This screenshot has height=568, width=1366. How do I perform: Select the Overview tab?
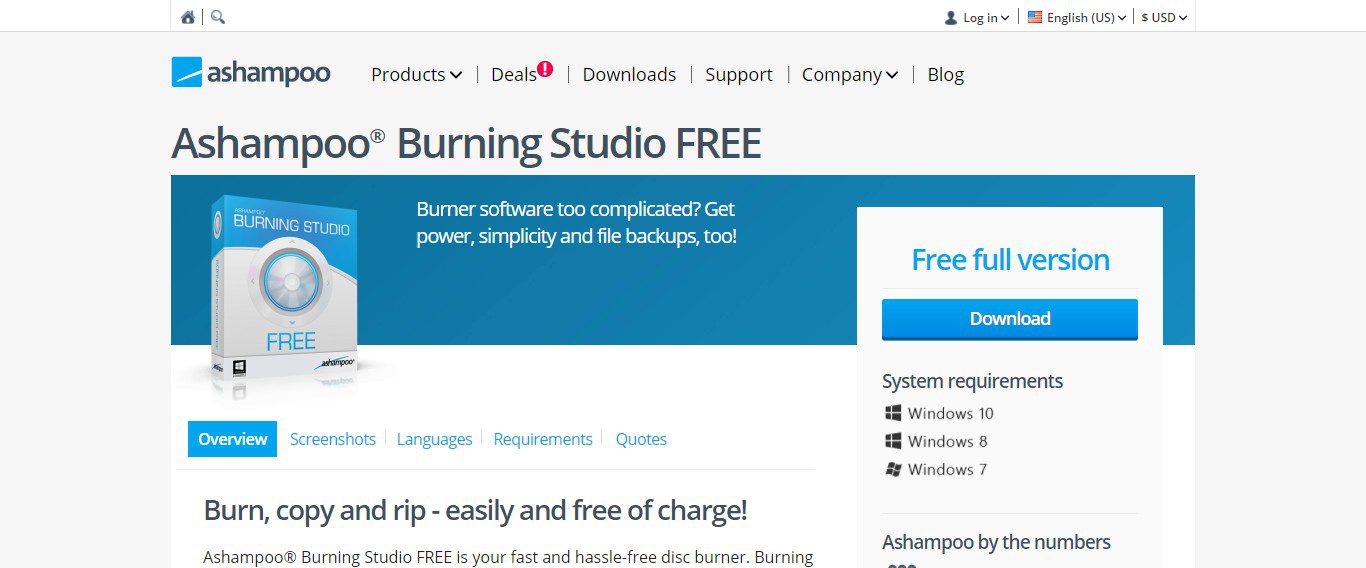[x=232, y=439]
